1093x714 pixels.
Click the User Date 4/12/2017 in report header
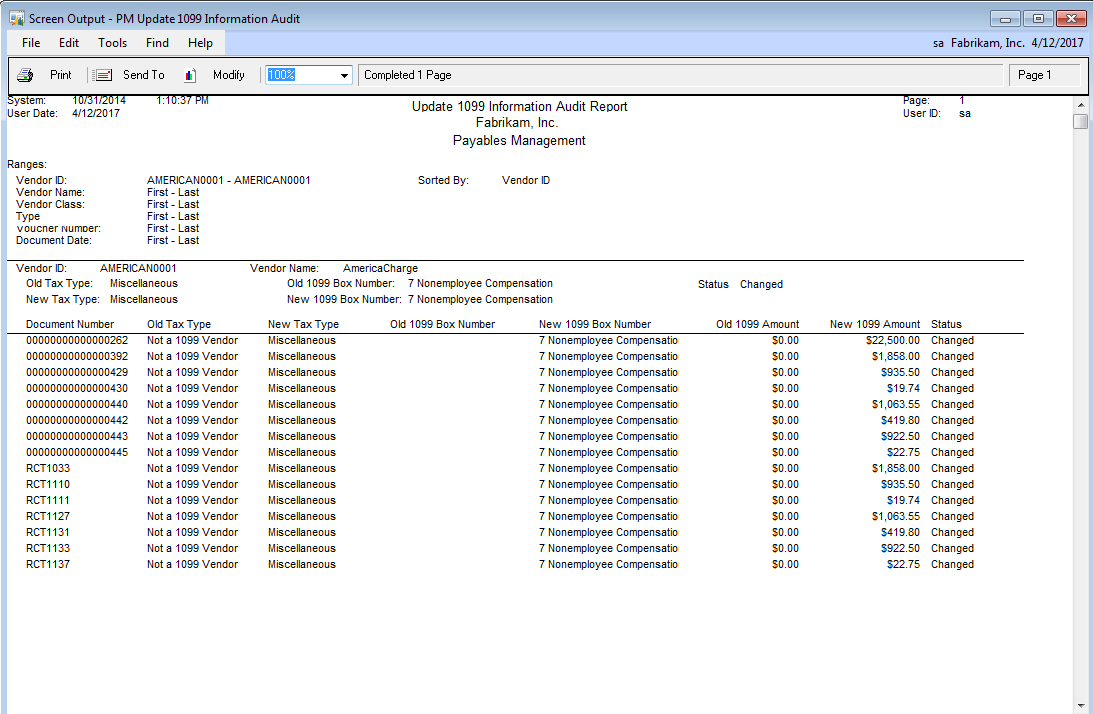pos(95,113)
